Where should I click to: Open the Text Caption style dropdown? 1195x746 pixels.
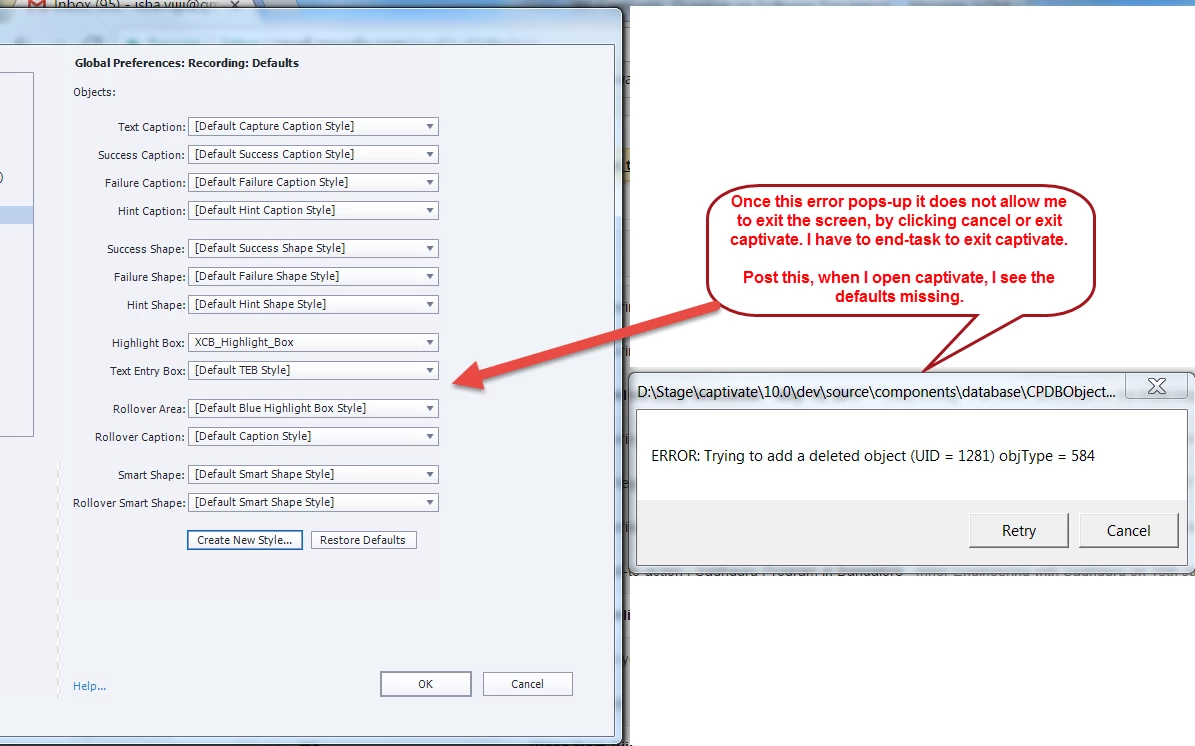(x=313, y=126)
